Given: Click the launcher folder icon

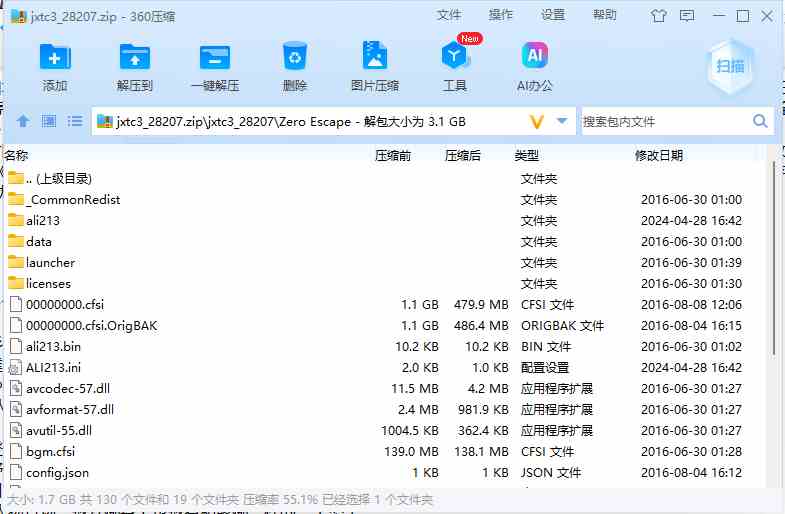Looking at the screenshot, I should (x=16, y=262).
